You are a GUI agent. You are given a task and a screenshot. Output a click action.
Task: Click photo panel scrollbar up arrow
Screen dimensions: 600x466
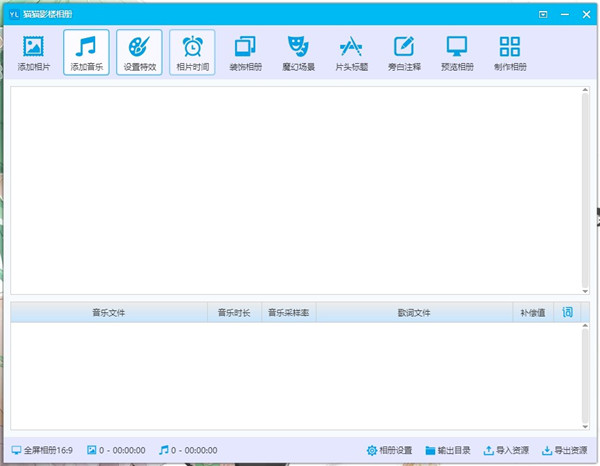tap(585, 90)
